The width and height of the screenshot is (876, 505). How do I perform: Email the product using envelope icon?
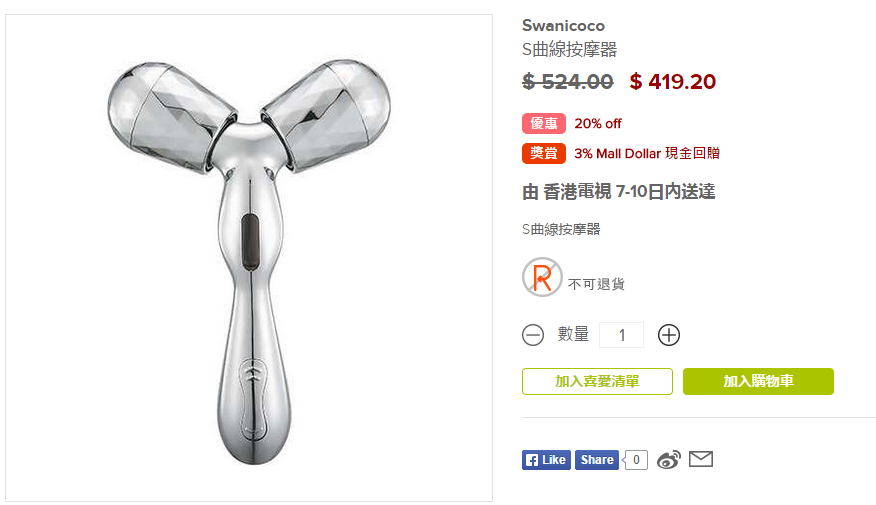coord(701,459)
